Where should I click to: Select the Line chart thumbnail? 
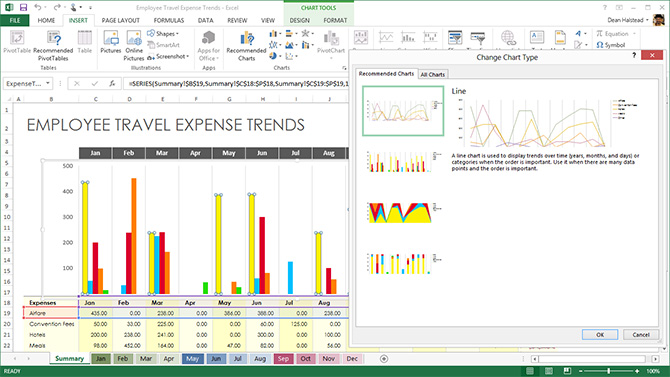pos(403,111)
